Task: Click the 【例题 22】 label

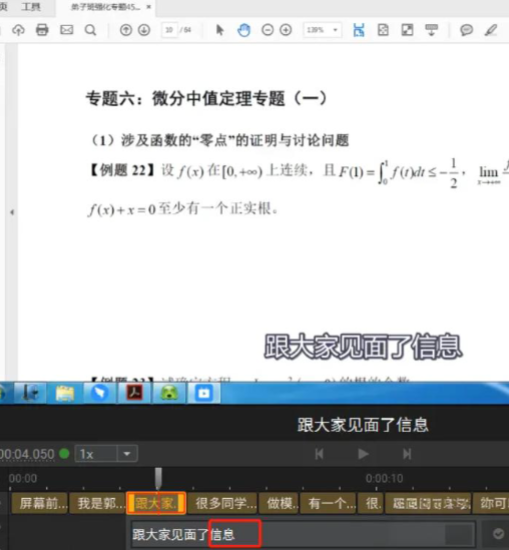Action: coord(122,171)
